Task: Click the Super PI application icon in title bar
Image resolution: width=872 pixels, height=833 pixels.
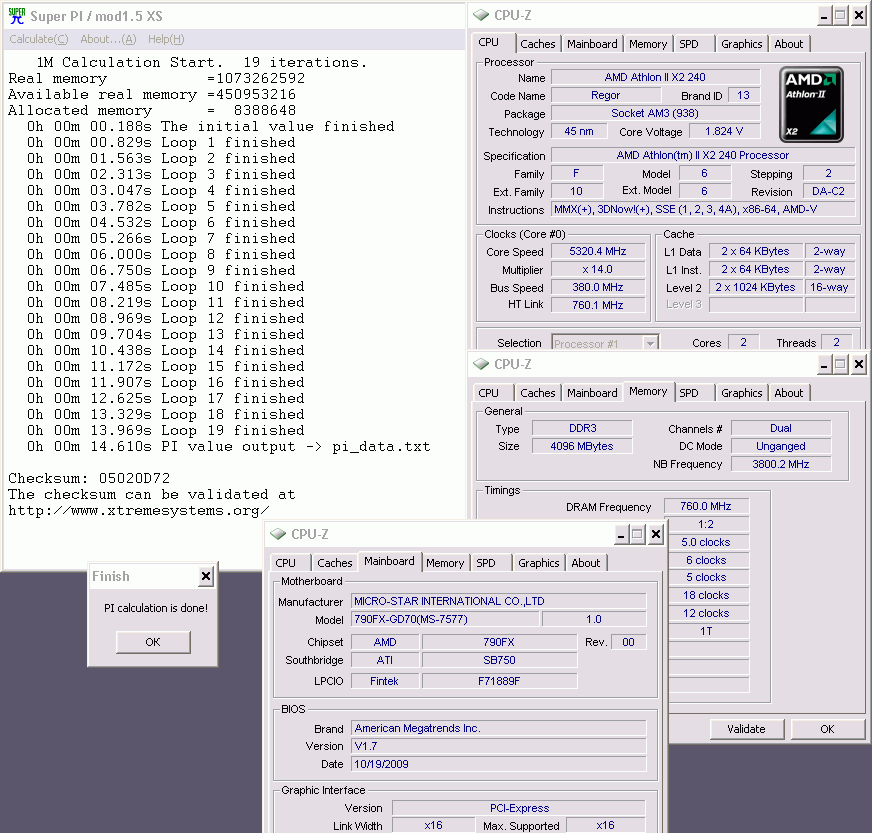Action: pos(17,16)
